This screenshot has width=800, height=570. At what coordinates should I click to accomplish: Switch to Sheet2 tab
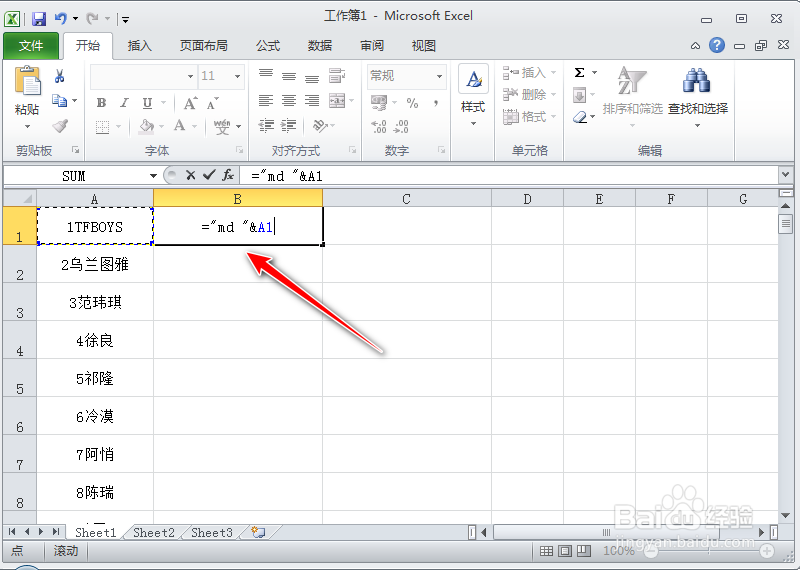(154, 533)
